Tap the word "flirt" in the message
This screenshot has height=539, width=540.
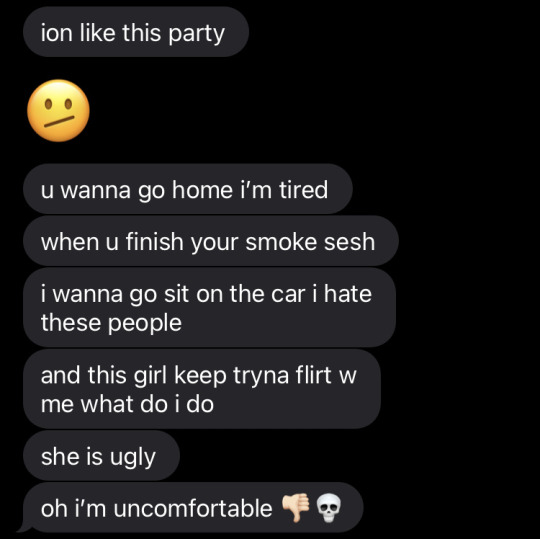tap(313, 374)
